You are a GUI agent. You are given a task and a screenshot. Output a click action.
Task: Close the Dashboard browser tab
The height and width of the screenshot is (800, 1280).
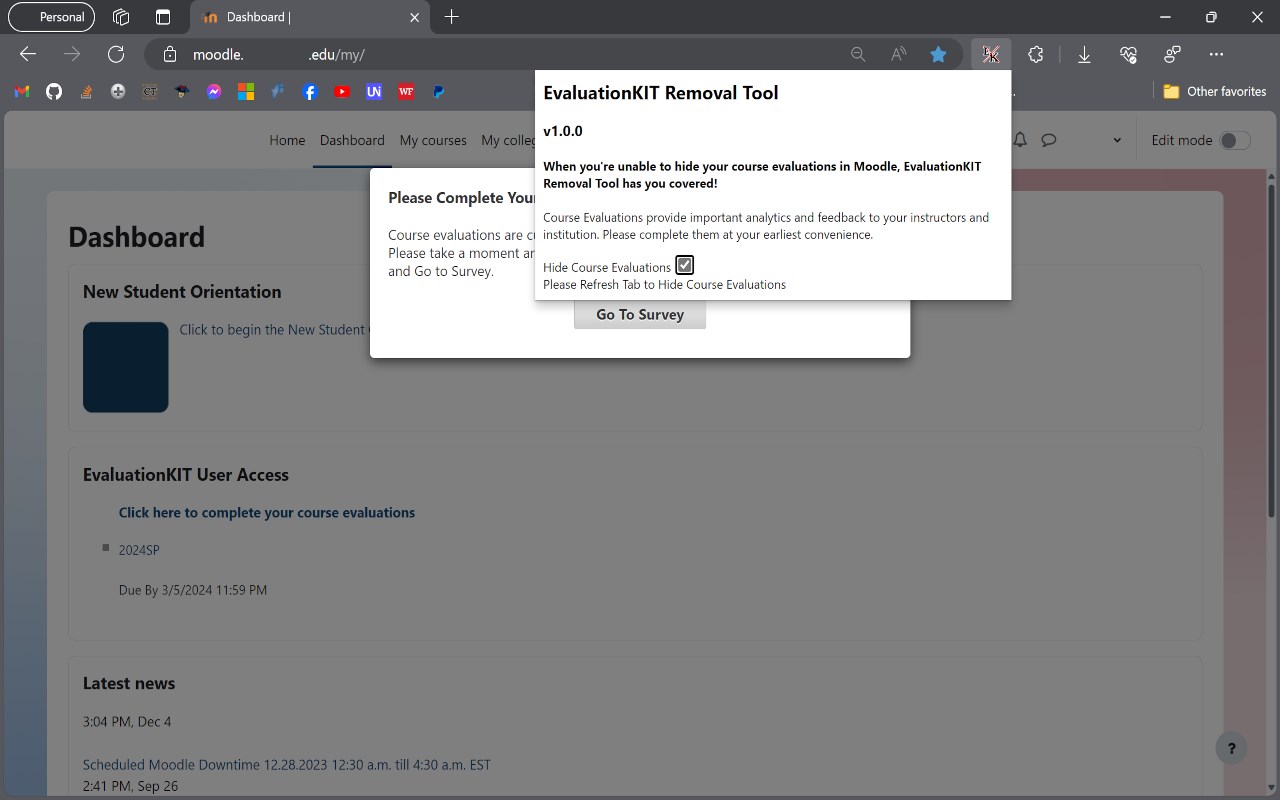click(x=415, y=17)
